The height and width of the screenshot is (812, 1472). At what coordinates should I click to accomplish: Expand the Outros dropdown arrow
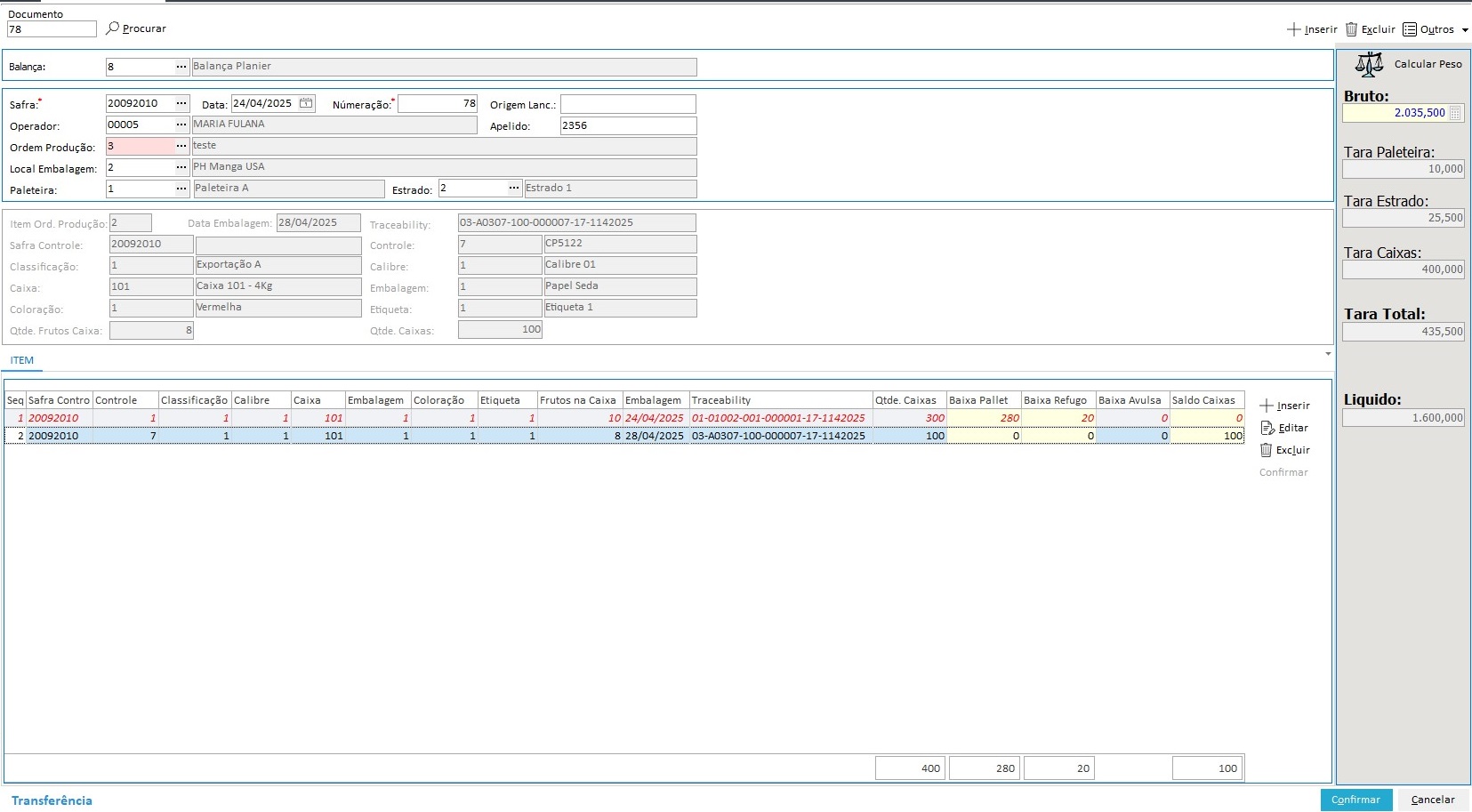1465,30
